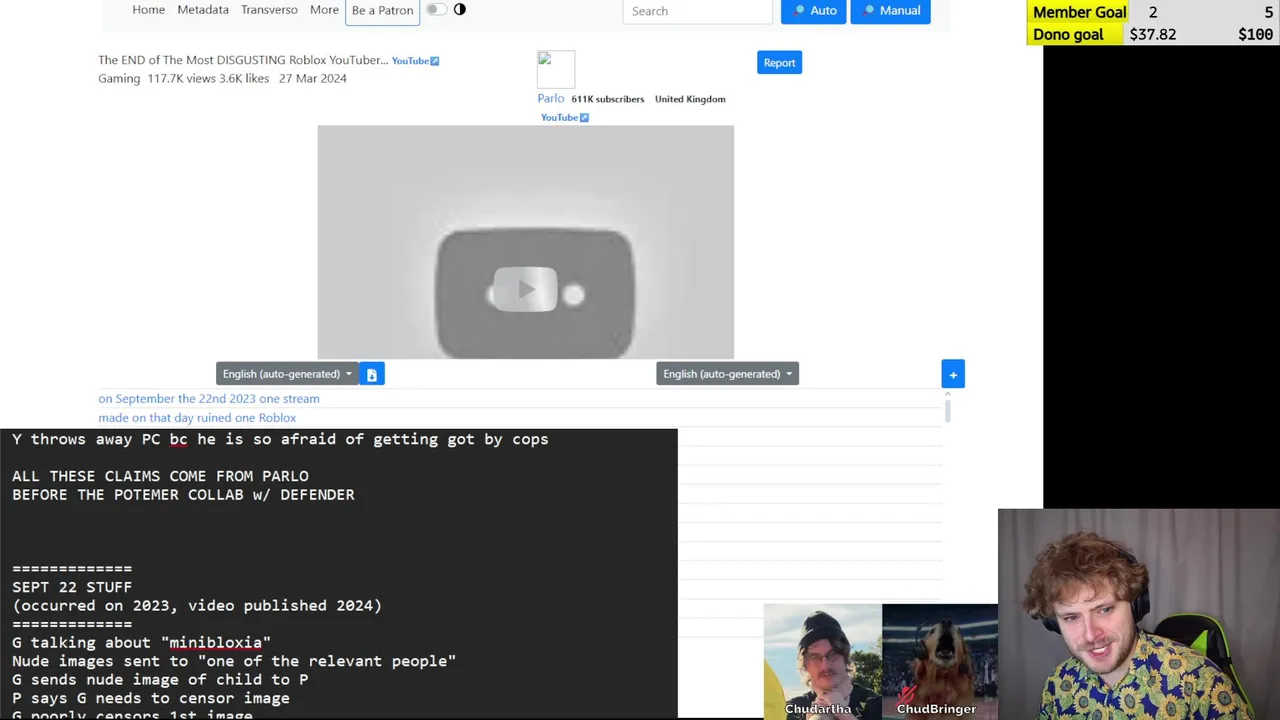The width and height of the screenshot is (1280, 720).
Task: Click the blue Report button
Action: [779, 63]
